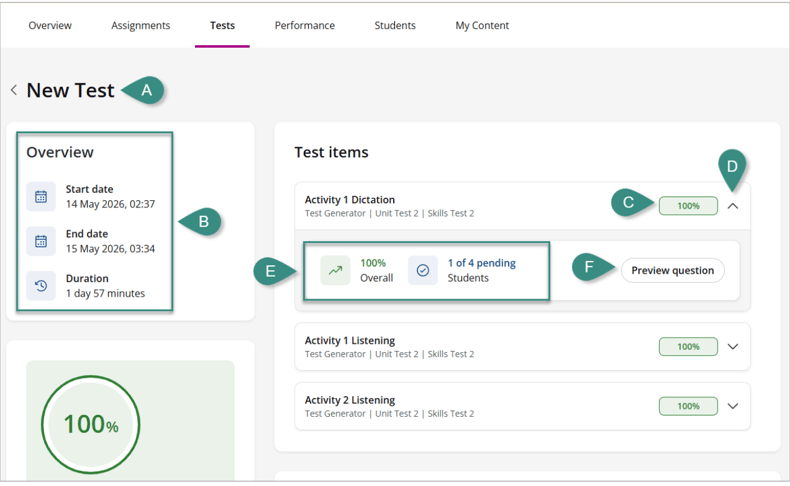Screen dimensions: 790x486
Task: Click the Overall trend arrow icon
Action: pyautogui.click(x=335, y=270)
